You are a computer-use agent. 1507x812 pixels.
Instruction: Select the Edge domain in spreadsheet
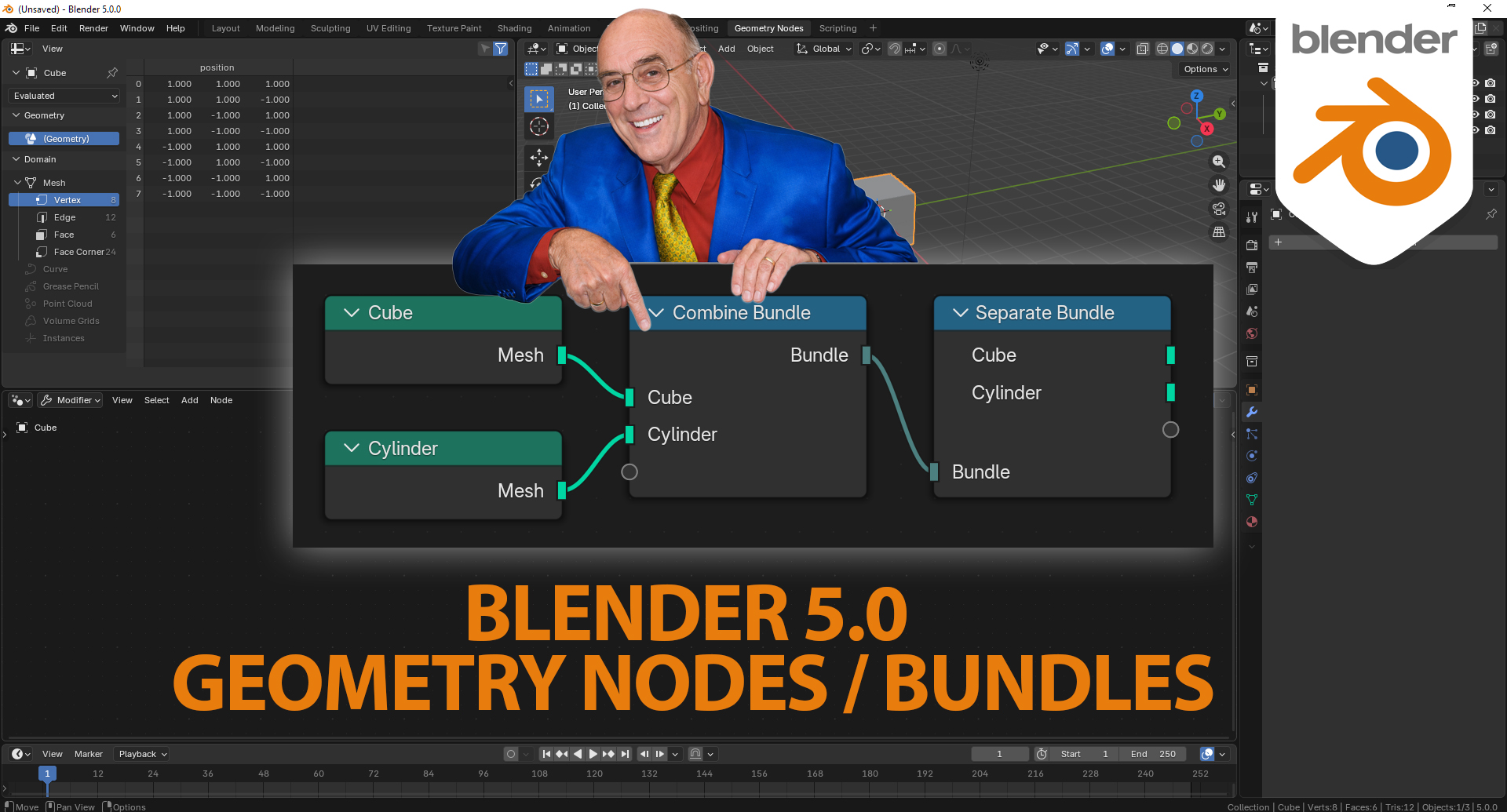coord(65,217)
